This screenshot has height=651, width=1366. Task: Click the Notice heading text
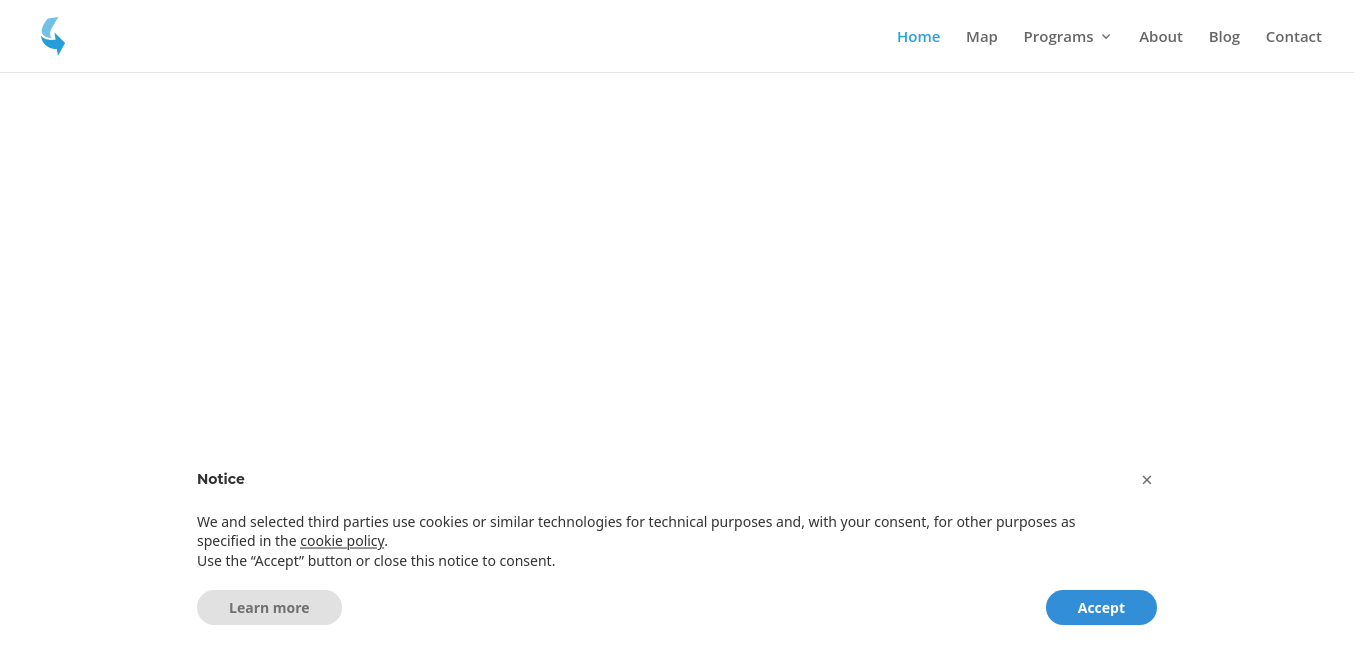(x=221, y=479)
